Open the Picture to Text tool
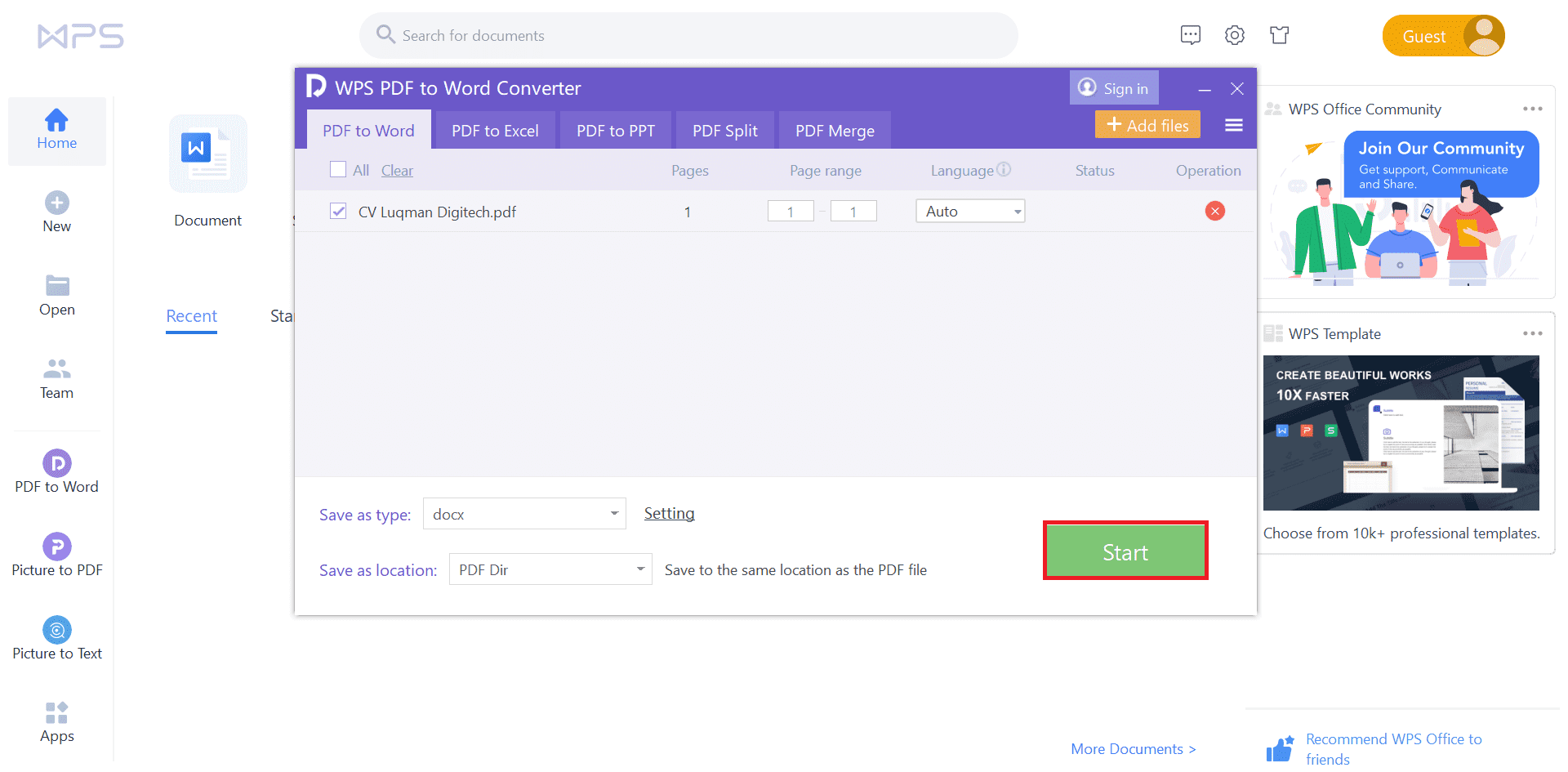 click(x=56, y=637)
